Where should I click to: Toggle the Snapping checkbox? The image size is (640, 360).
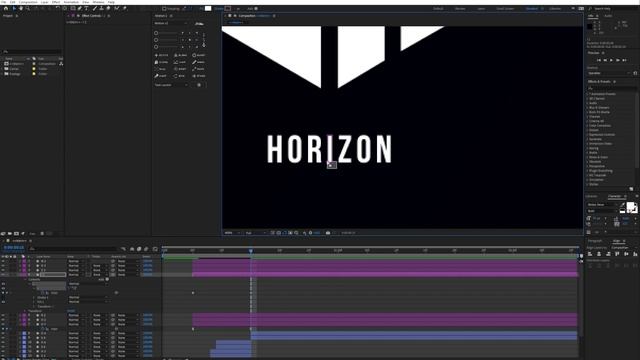(164, 8)
